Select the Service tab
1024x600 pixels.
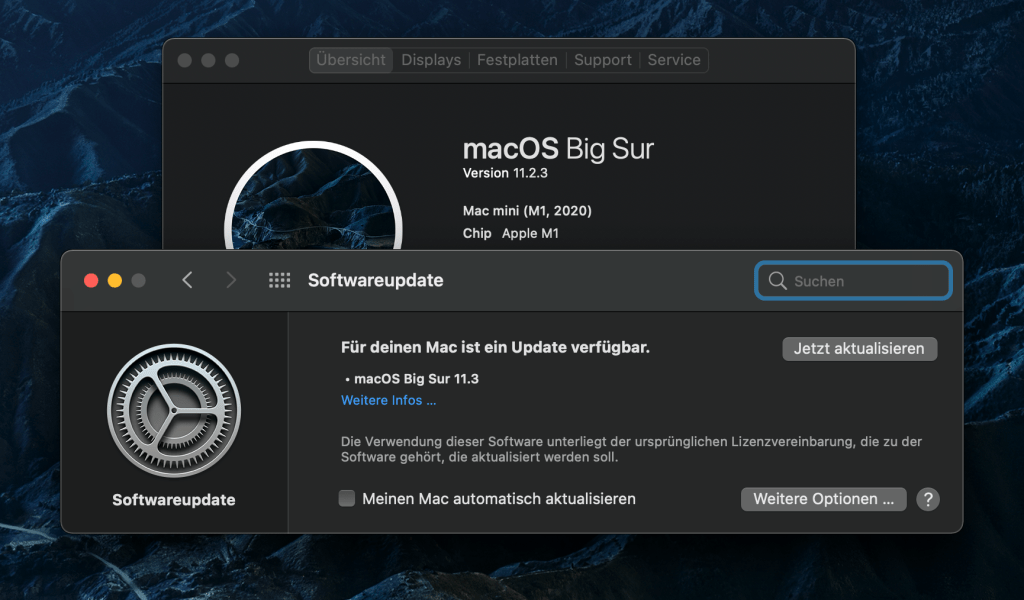click(x=674, y=60)
